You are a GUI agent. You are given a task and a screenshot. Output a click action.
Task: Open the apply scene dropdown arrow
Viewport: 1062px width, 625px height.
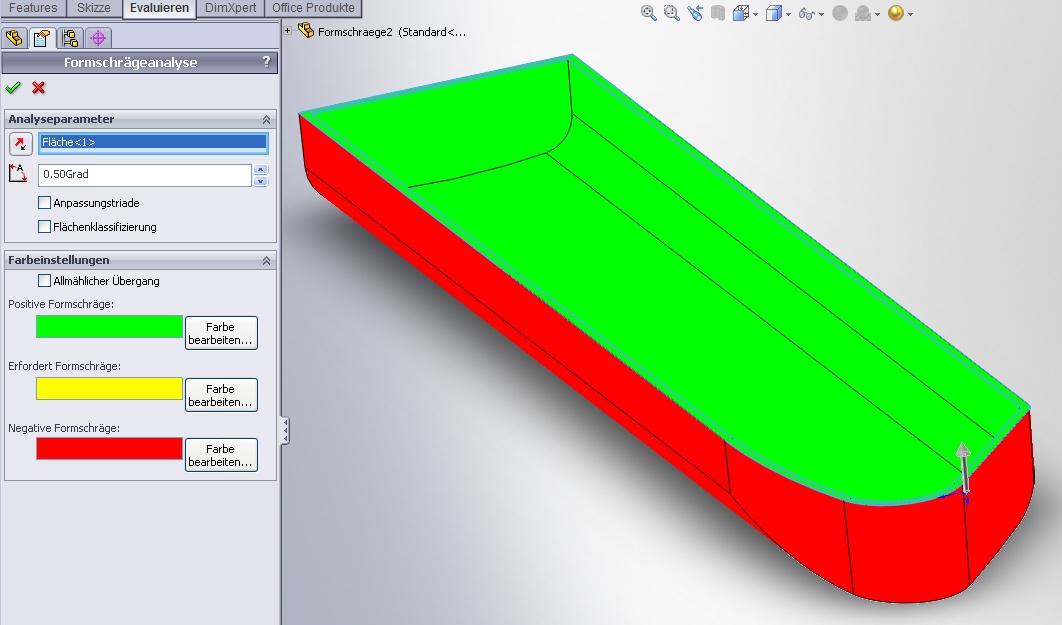[x=877, y=14]
